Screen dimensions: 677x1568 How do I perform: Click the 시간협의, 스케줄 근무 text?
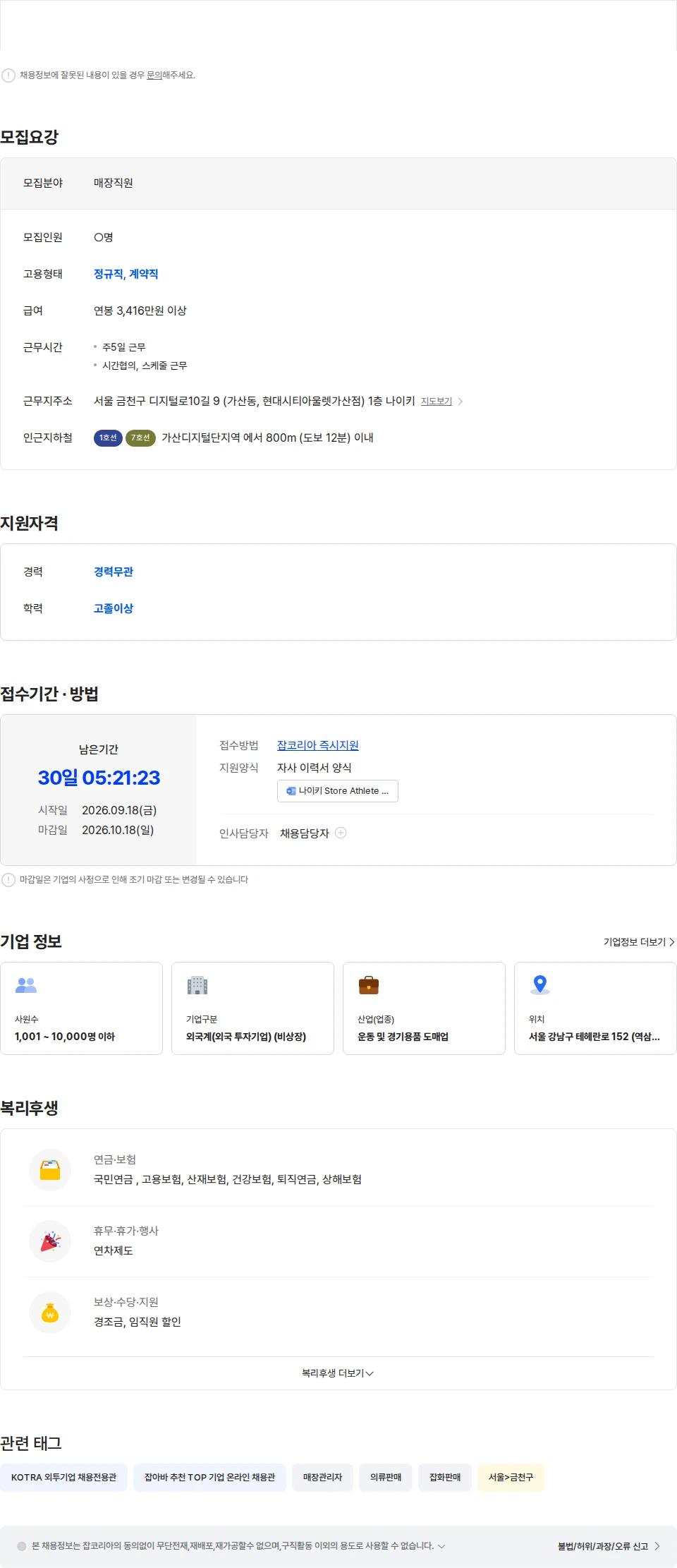[145, 366]
